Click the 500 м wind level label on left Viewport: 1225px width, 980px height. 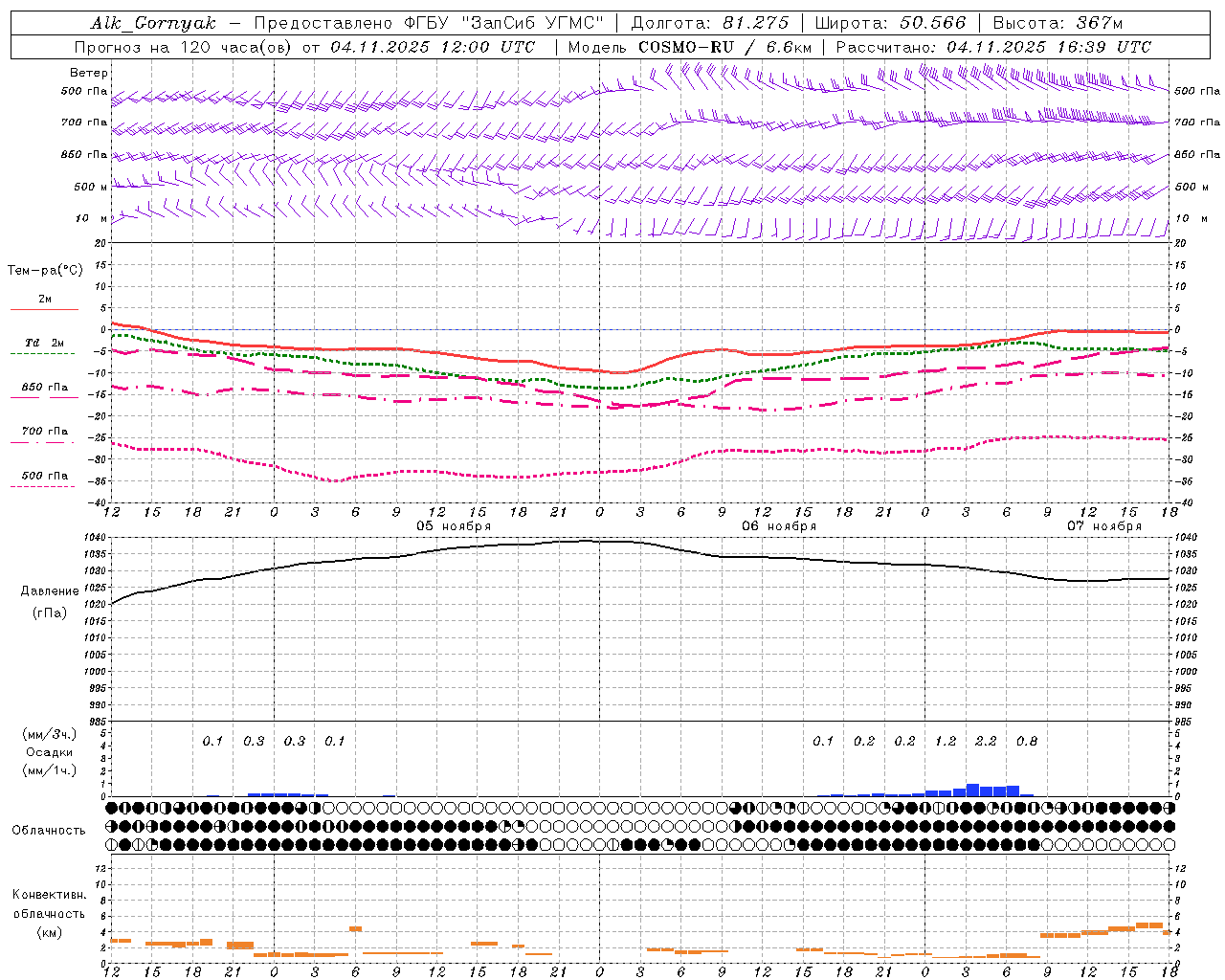click(92, 188)
